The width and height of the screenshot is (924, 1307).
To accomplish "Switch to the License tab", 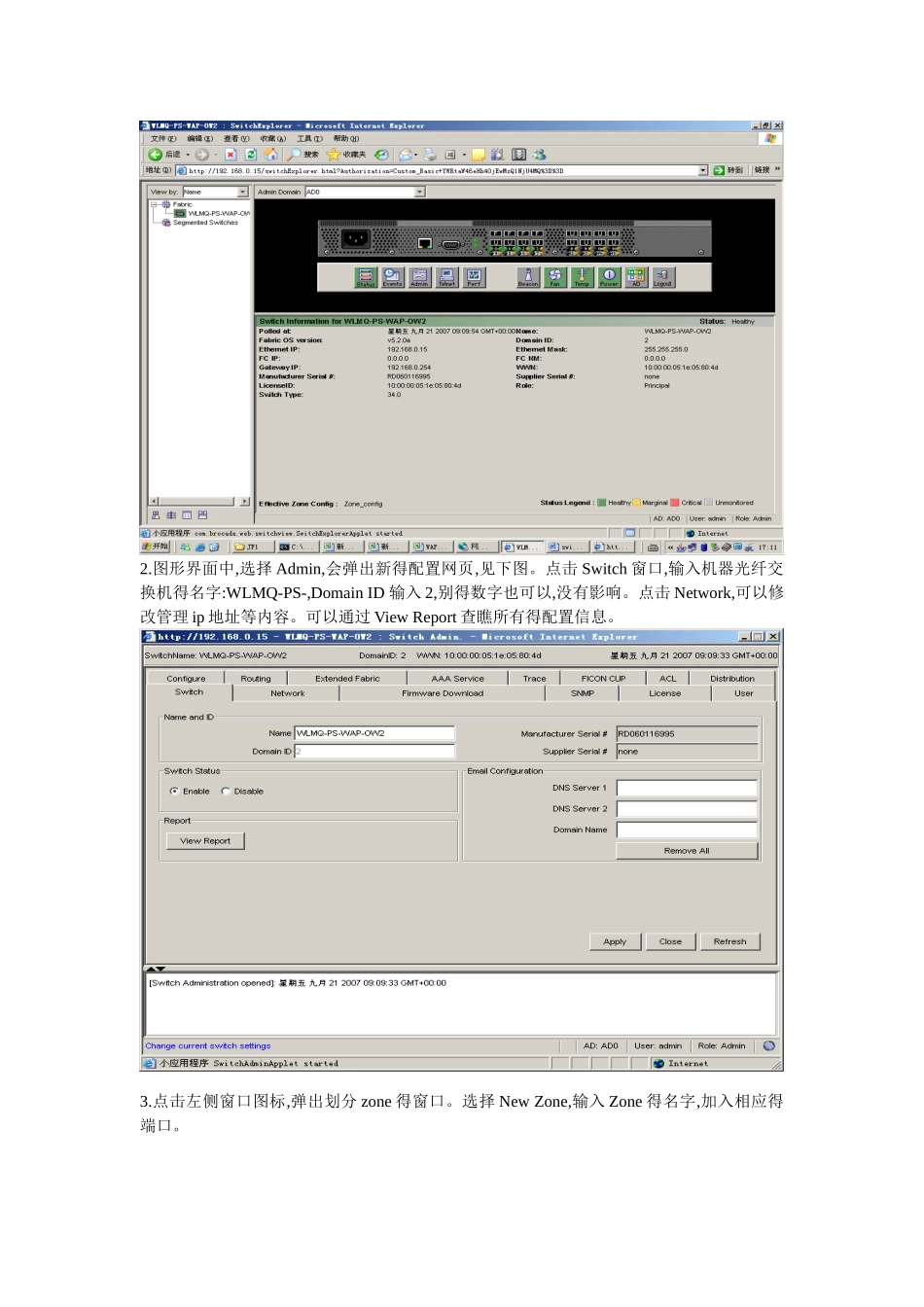I will tap(665, 693).
